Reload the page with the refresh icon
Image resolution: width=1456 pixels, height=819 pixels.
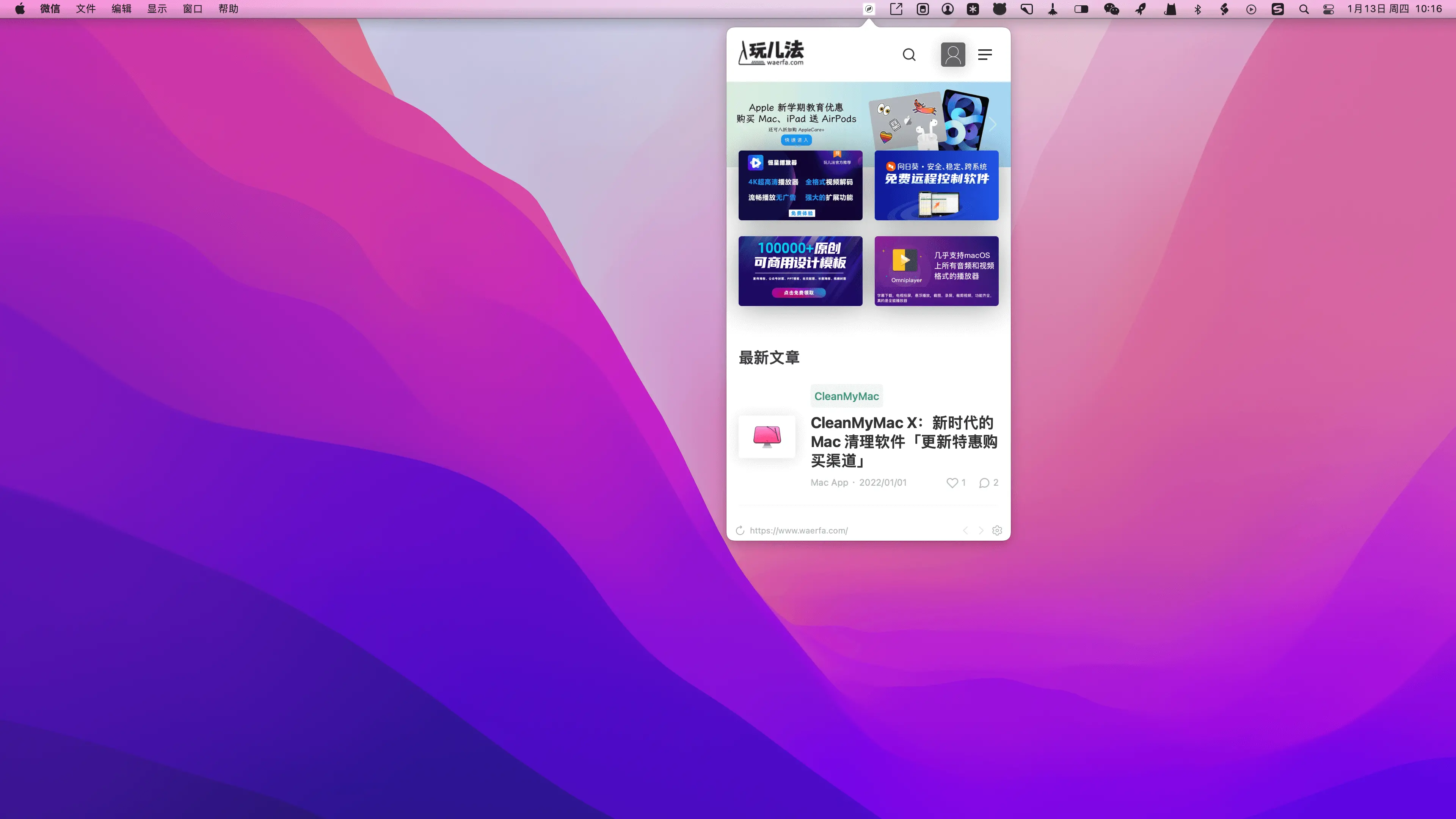[740, 530]
